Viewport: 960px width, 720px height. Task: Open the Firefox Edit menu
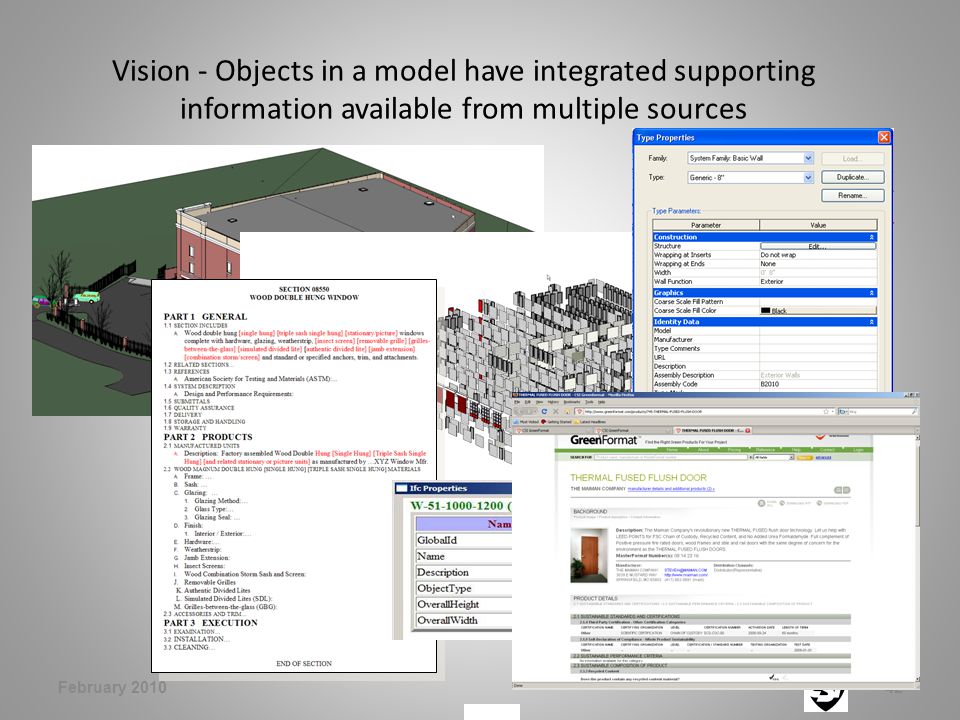528,402
